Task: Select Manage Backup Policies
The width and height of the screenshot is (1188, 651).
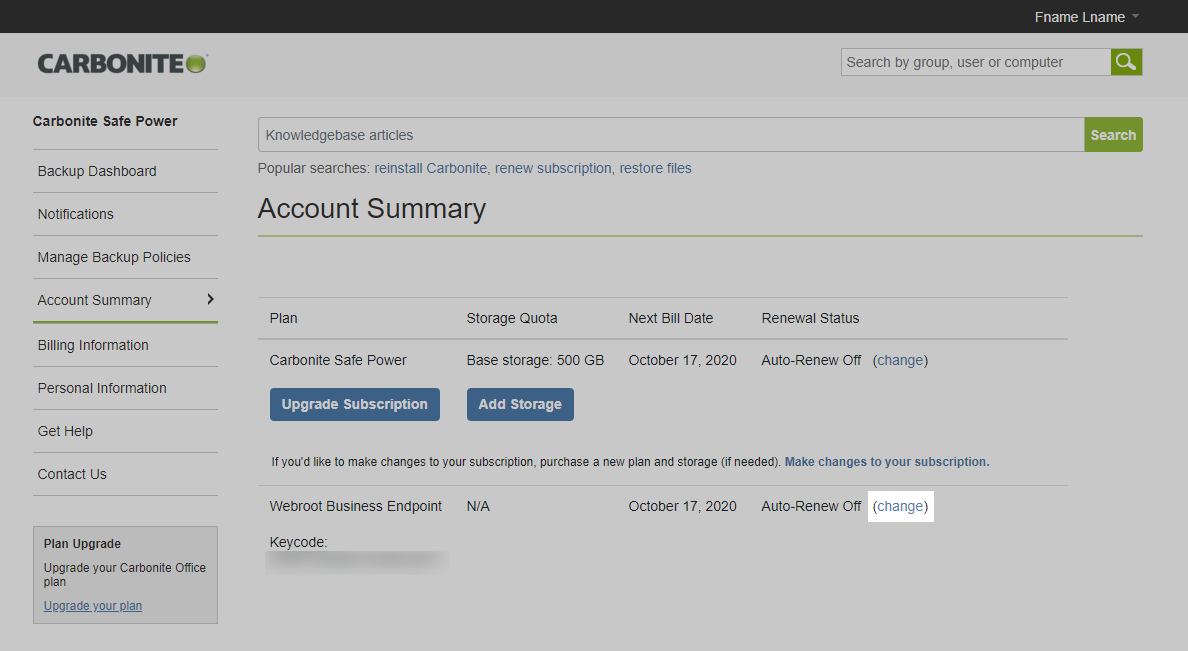Action: (114, 257)
